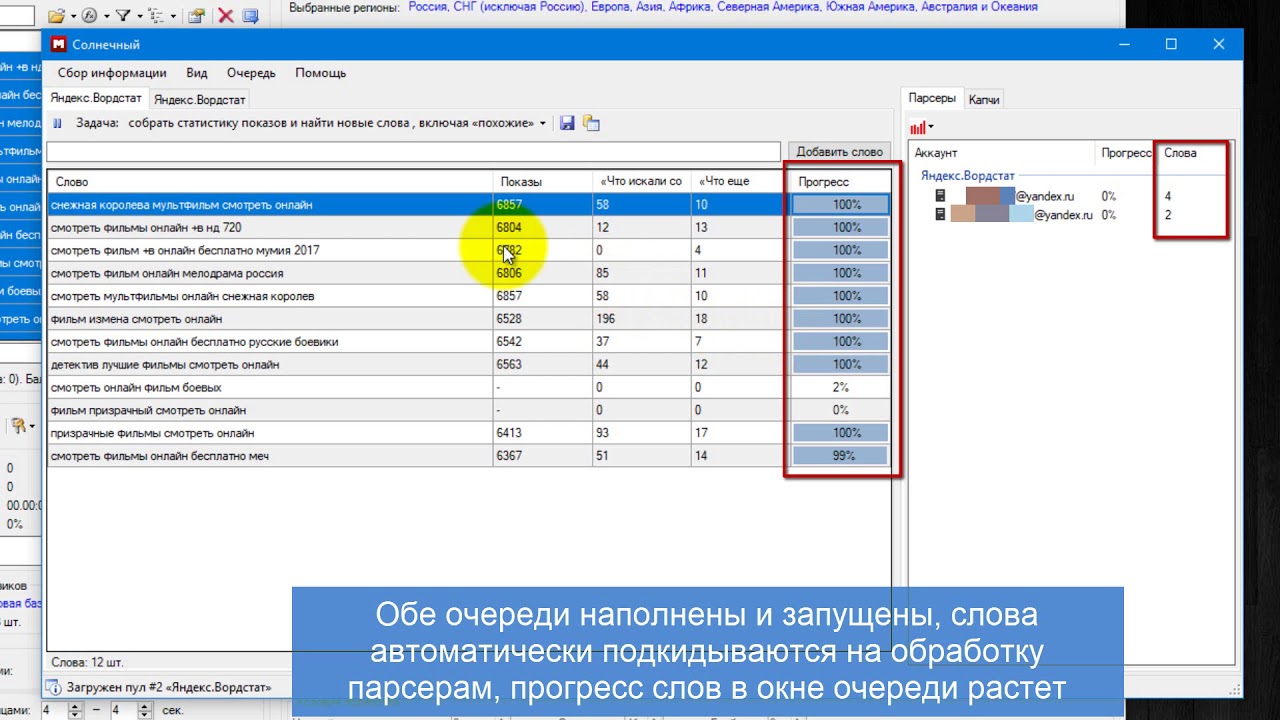Image resolution: width=1280 pixels, height=720 pixels.
Task: Click the Яндекс.Вордстат group header in parsers list
Action: pos(967,176)
